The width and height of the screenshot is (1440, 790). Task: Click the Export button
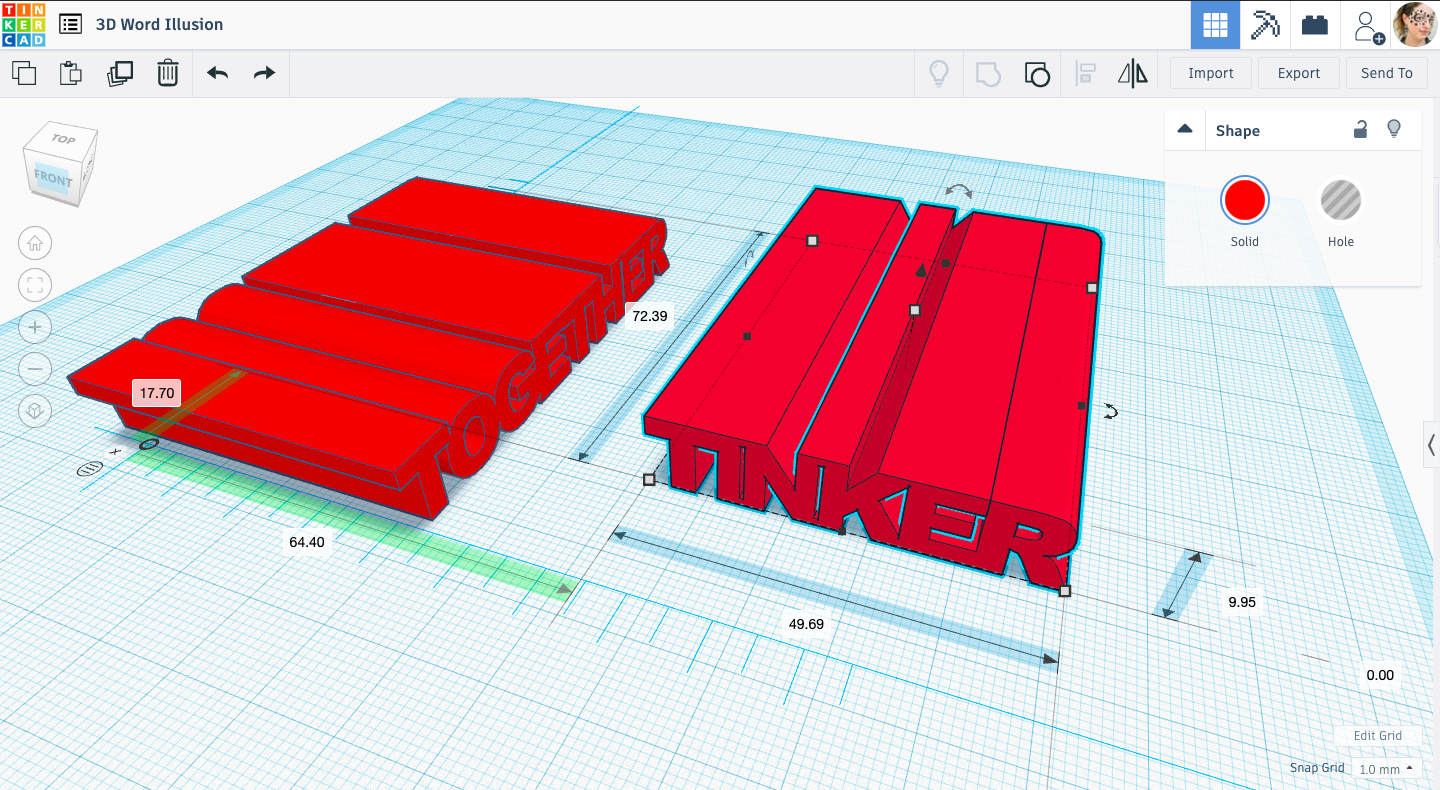click(x=1299, y=73)
